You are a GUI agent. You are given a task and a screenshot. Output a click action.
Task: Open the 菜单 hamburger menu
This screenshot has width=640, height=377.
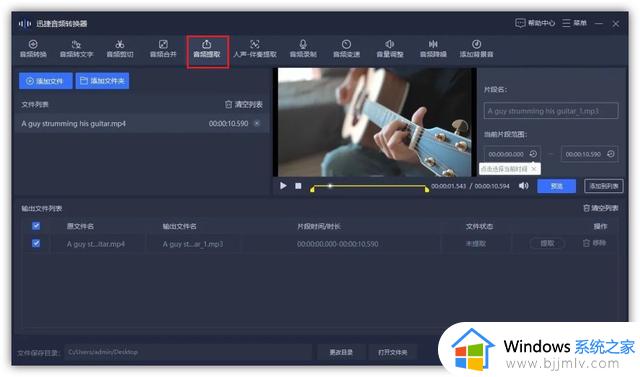point(574,23)
